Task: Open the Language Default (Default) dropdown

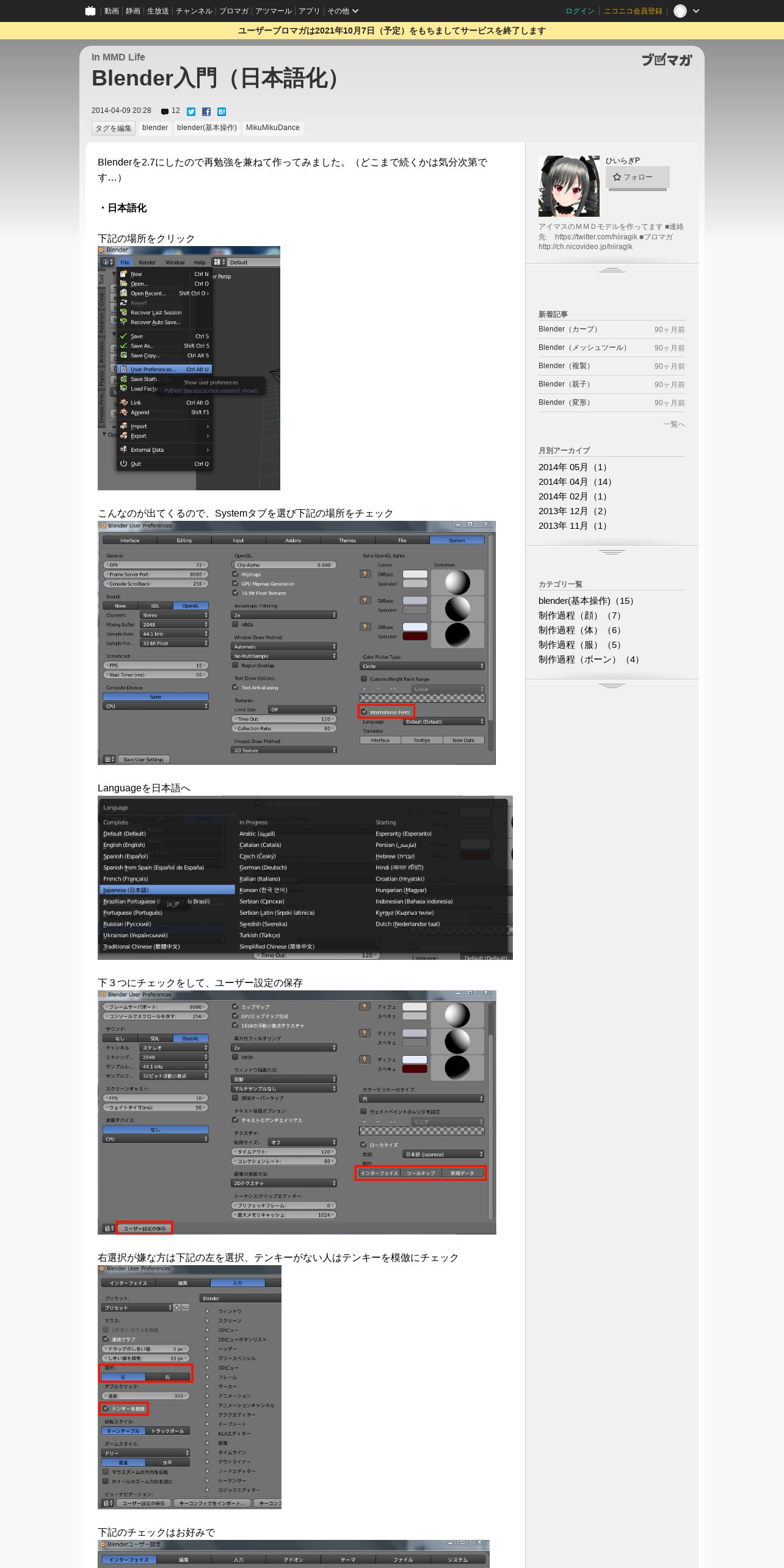Action: [x=444, y=722]
